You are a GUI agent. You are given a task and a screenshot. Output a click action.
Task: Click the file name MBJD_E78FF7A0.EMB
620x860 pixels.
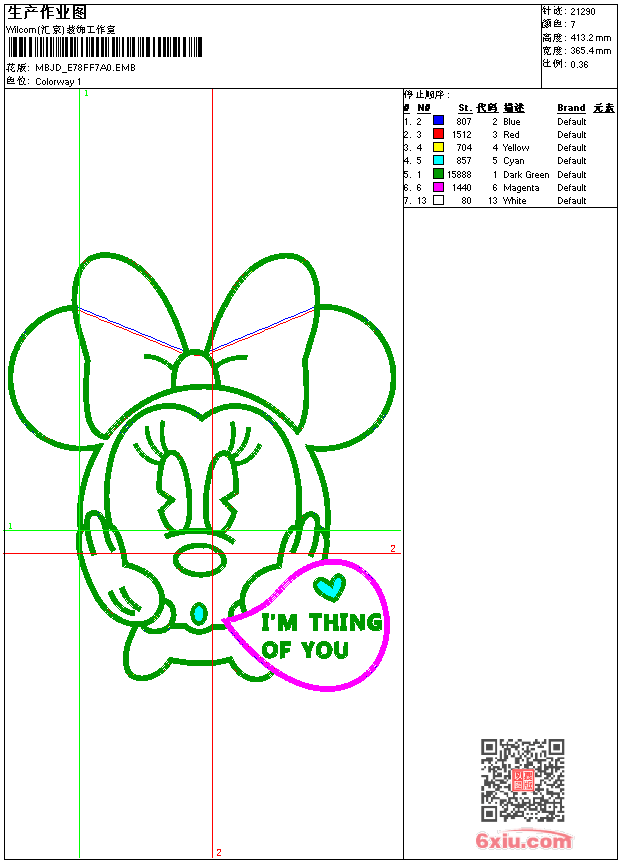pos(85,67)
